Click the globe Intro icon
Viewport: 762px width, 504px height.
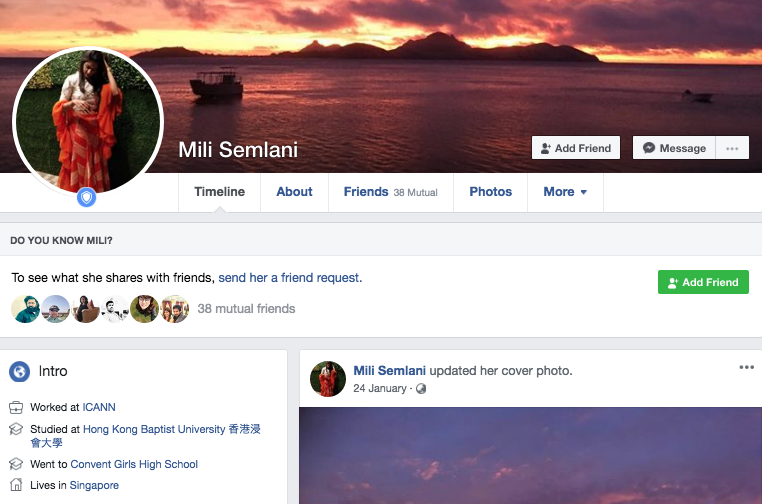point(19,372)
